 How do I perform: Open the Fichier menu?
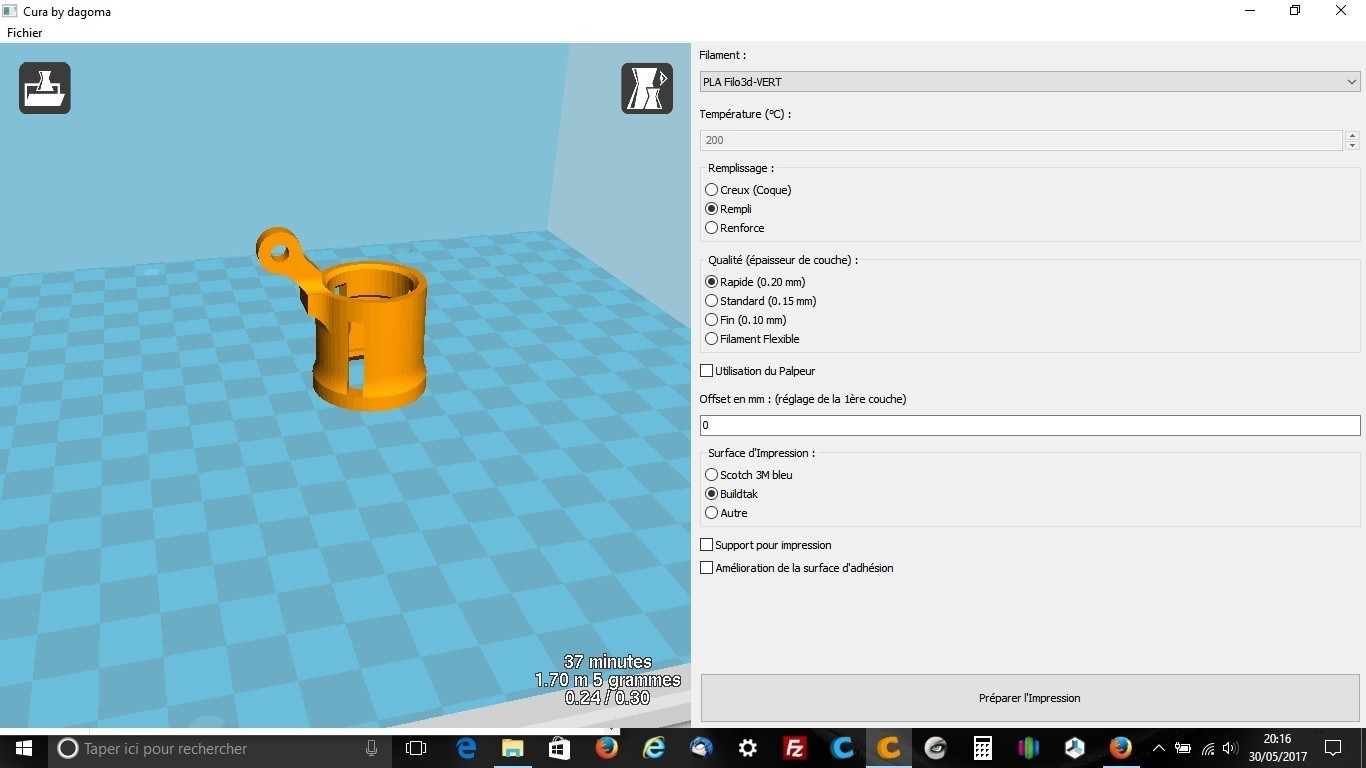[x=25, y=33]
